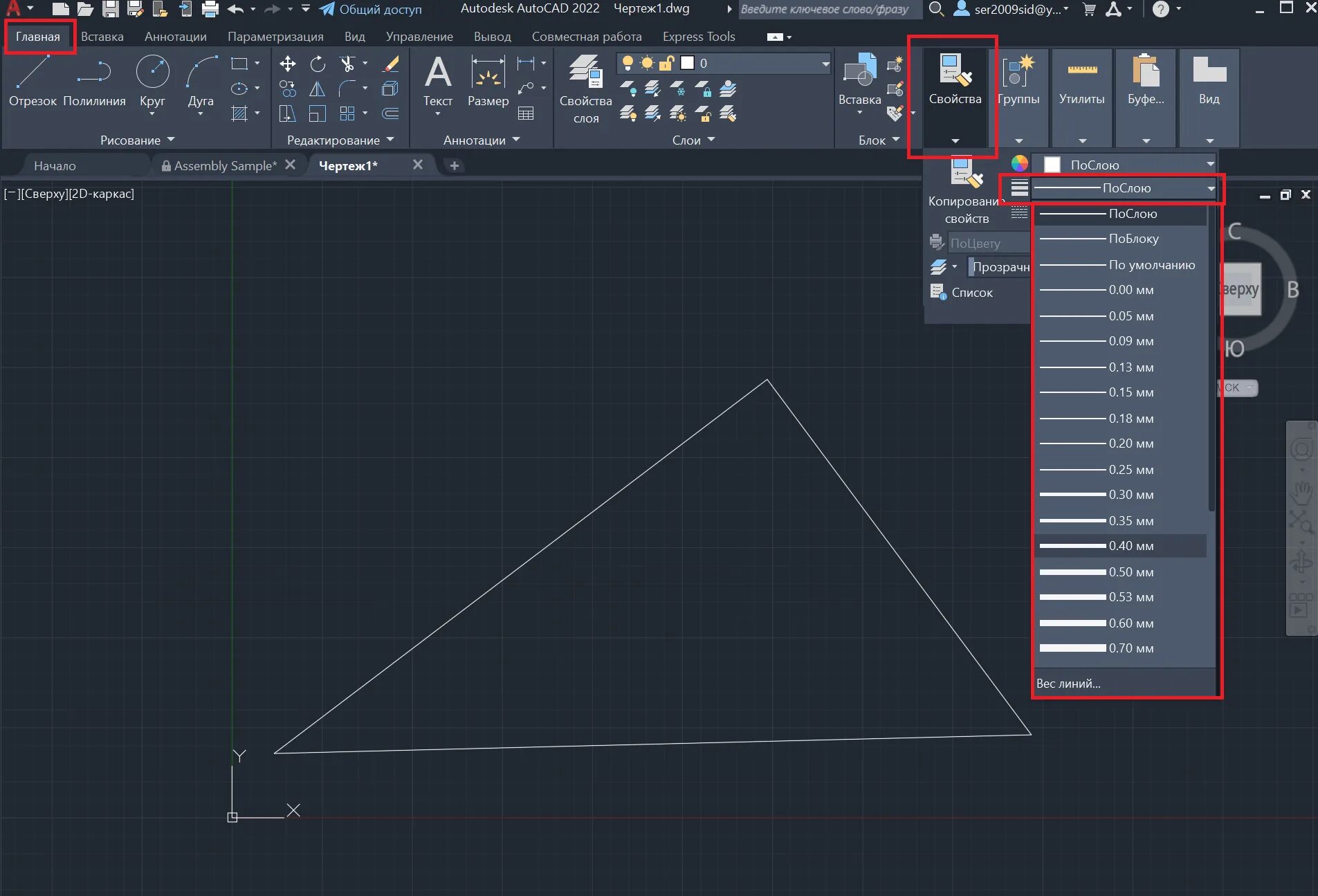Click the Hatch tool icon
This screenshot has height=896, width=1318.
[x=239, y=113]
